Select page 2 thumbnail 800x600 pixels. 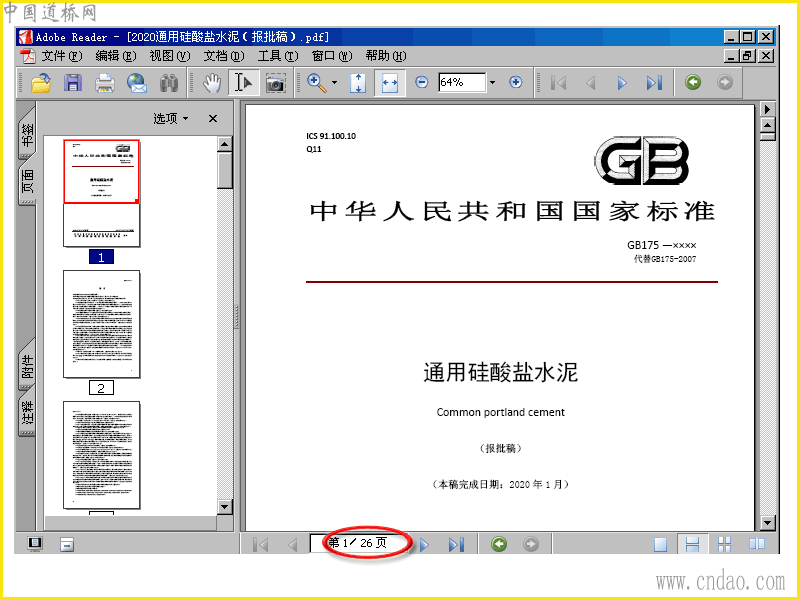(102, 324)
